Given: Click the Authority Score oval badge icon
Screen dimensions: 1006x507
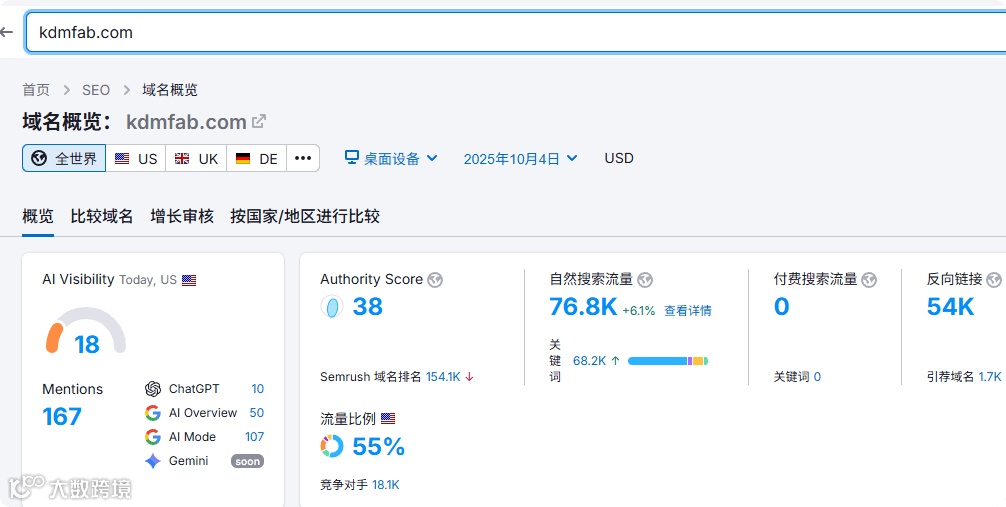Looking at the screenshot, I should 332,307.
